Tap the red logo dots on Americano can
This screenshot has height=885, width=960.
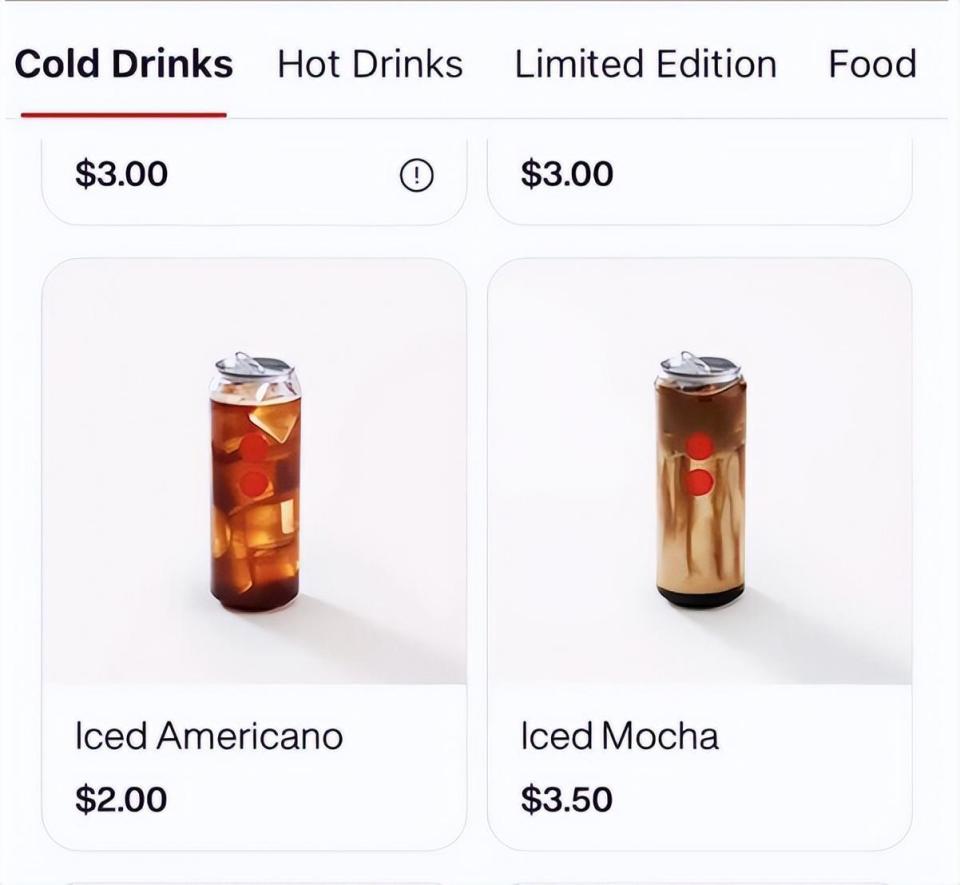[x=254, y=466]
